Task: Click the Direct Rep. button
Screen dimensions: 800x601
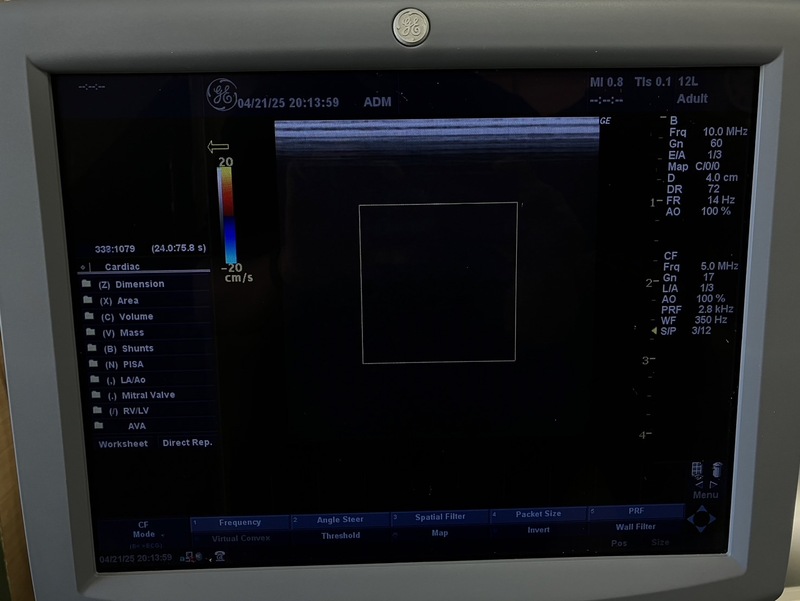Action: (187, 443)
